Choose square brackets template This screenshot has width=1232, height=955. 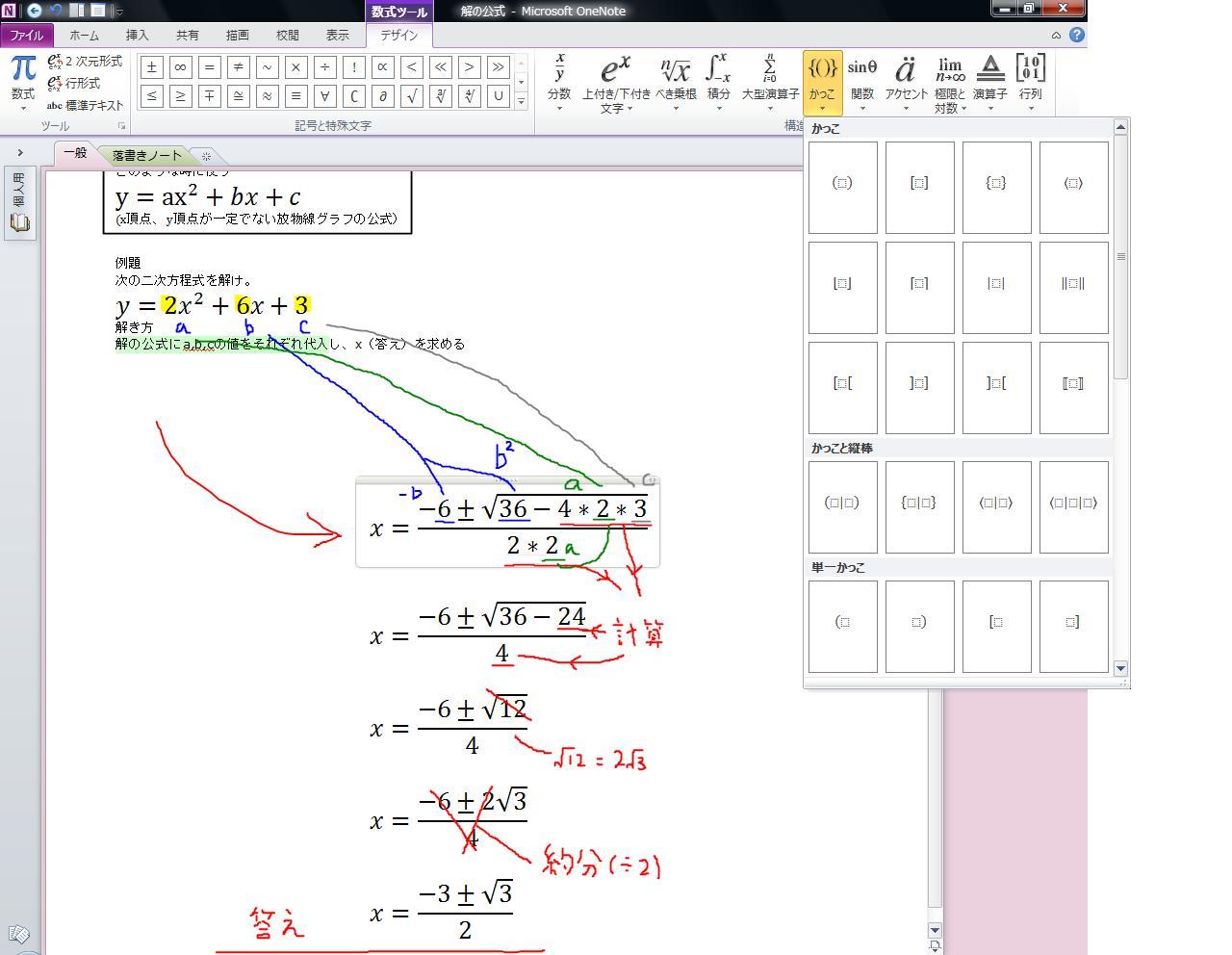920,188
